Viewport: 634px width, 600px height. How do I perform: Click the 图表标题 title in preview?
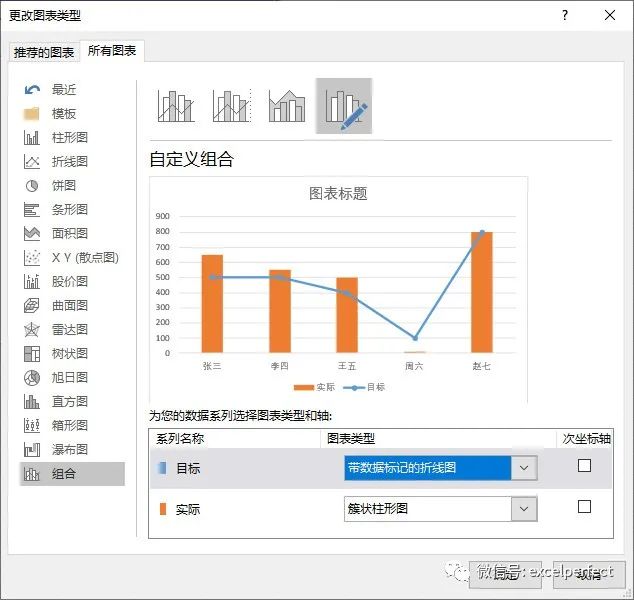338,193
